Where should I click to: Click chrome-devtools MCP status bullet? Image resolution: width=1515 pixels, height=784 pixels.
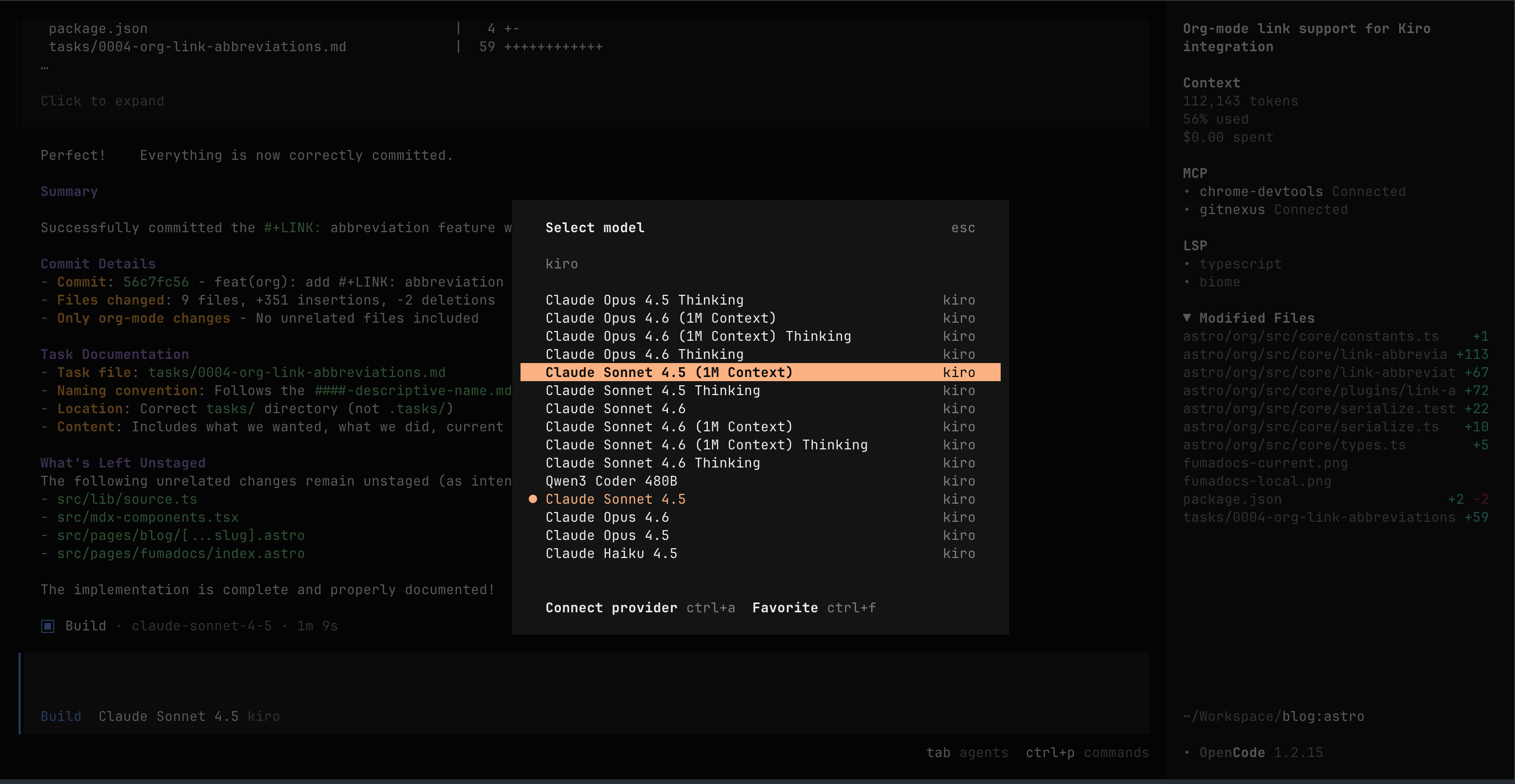click(x=1187, y=191)
